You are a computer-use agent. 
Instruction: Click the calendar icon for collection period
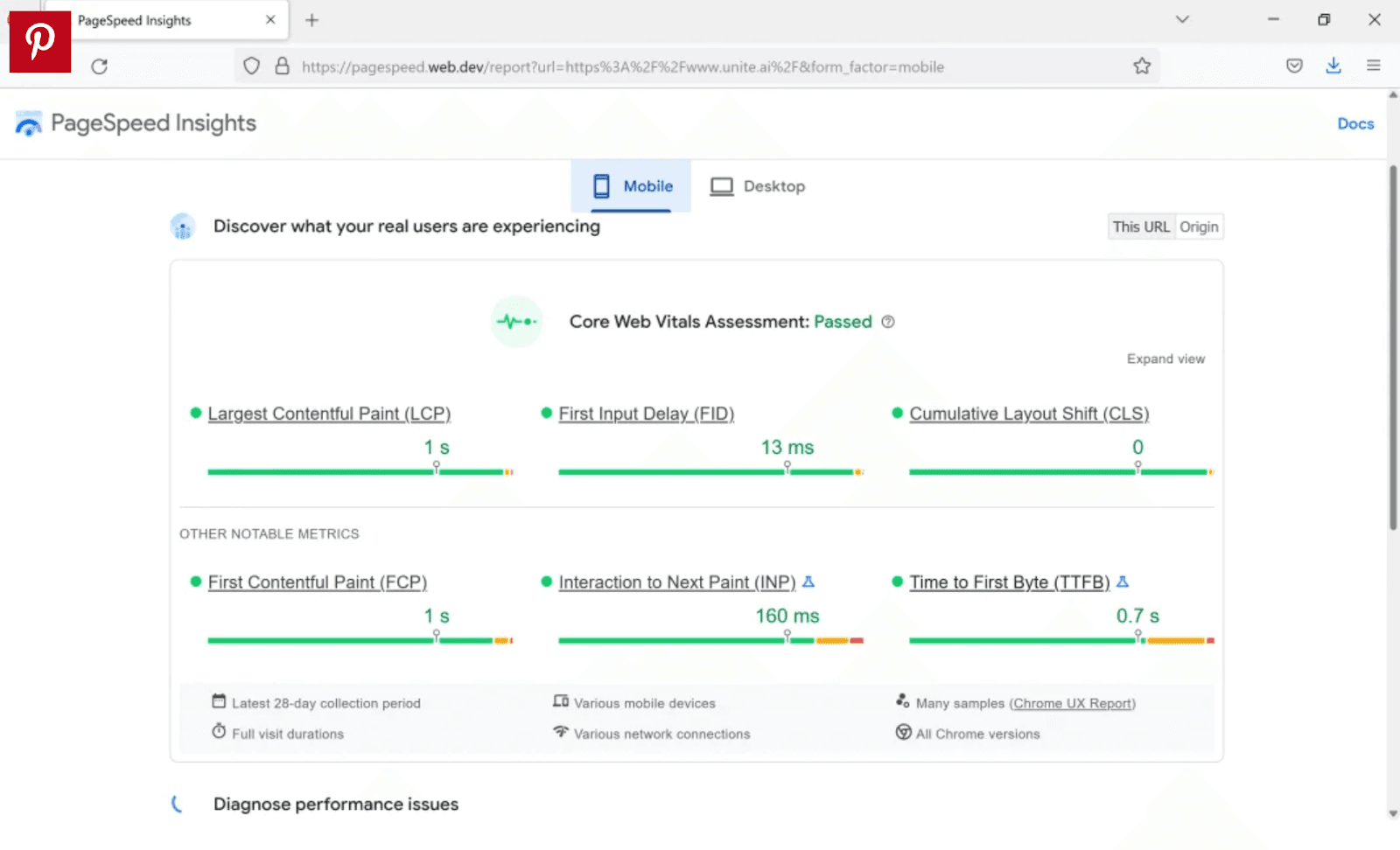[219, 701]
